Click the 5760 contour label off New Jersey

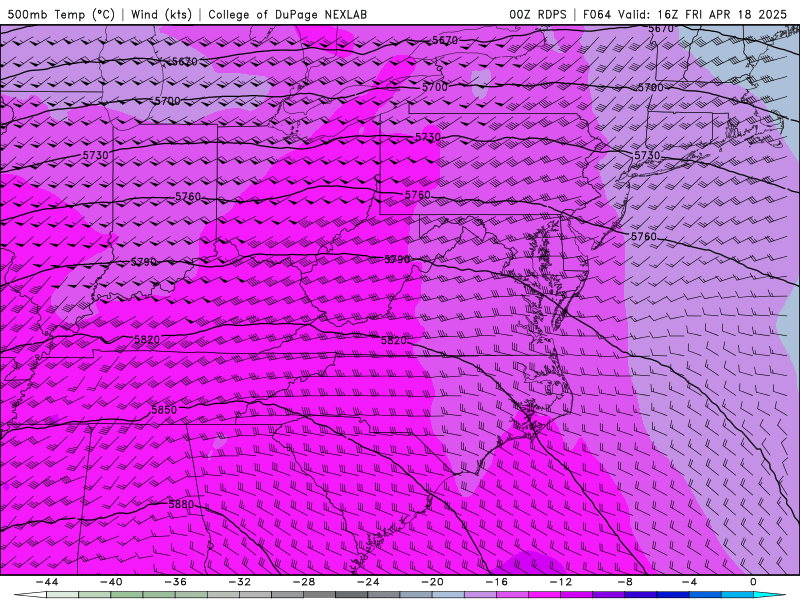pyautogui.click(x=644, y=236)
